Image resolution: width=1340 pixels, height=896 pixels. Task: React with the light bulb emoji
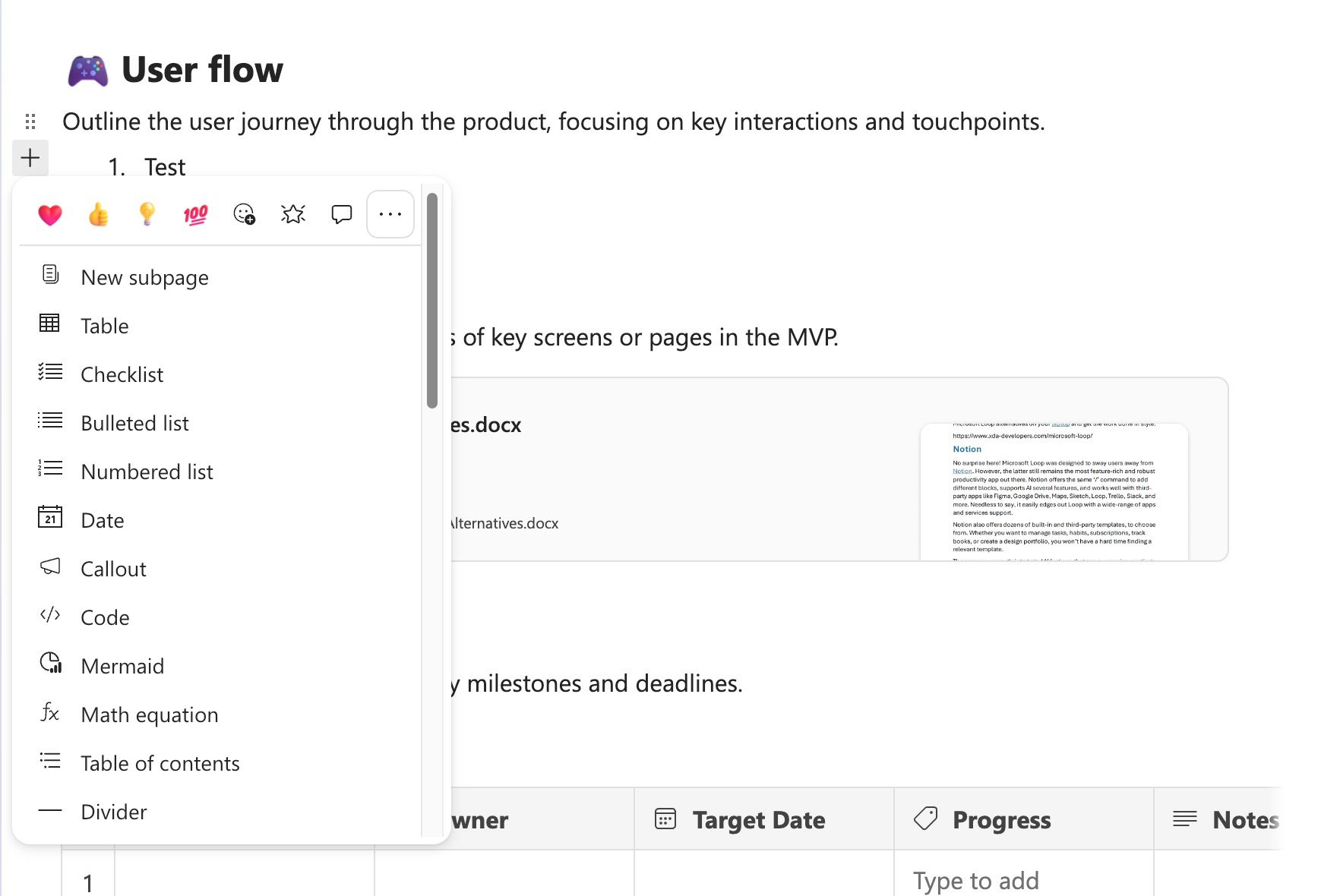coord(147,214)
